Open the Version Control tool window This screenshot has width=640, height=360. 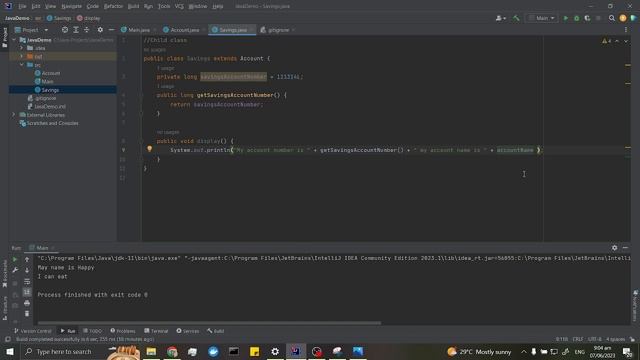pyautogui.click(x=32, y=331)
